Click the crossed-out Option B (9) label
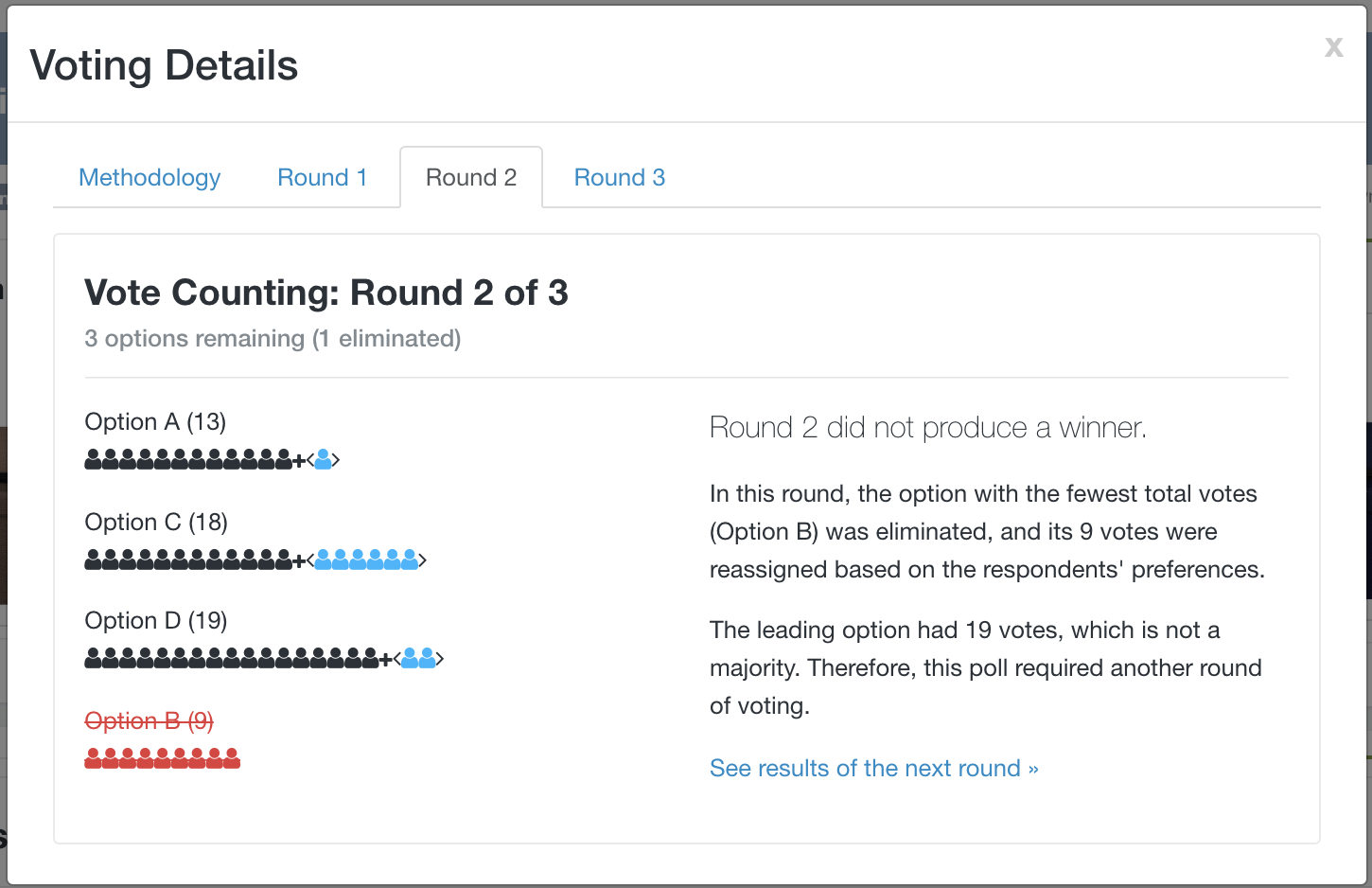This screenshot has height=888, width=1372. (150, 721)
